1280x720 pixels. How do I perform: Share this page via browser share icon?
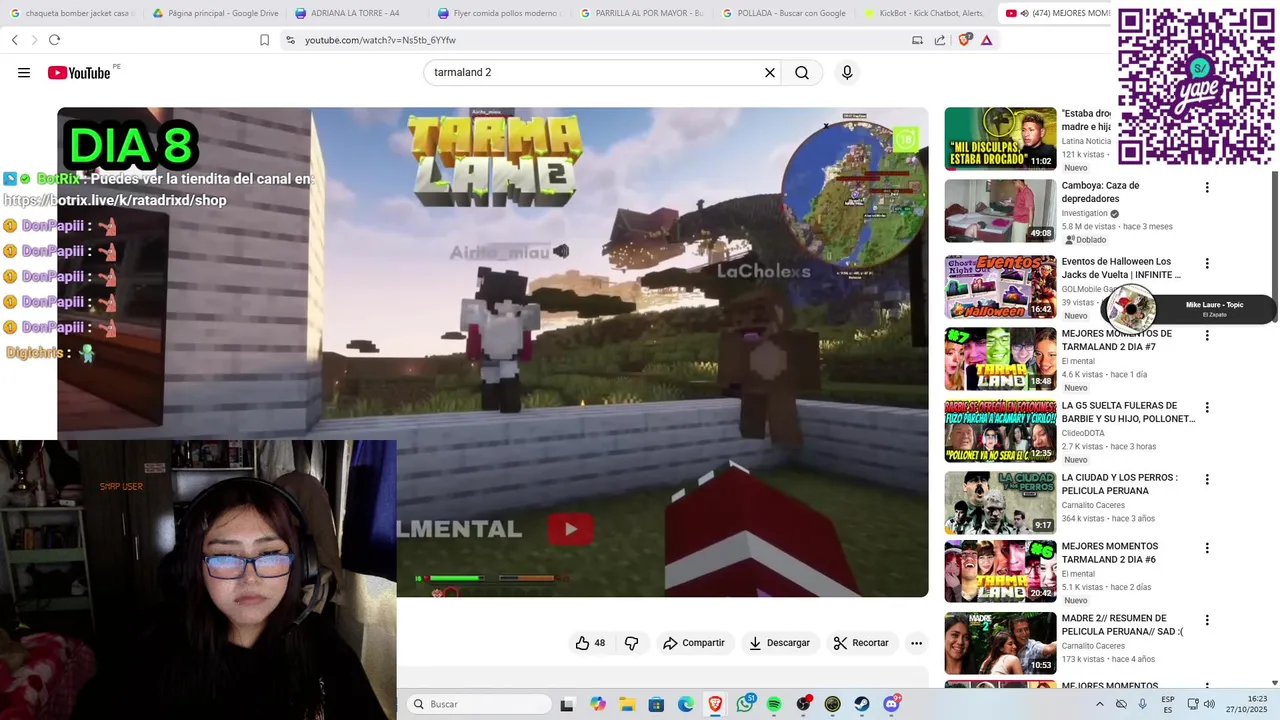click(x=940, y=40)
